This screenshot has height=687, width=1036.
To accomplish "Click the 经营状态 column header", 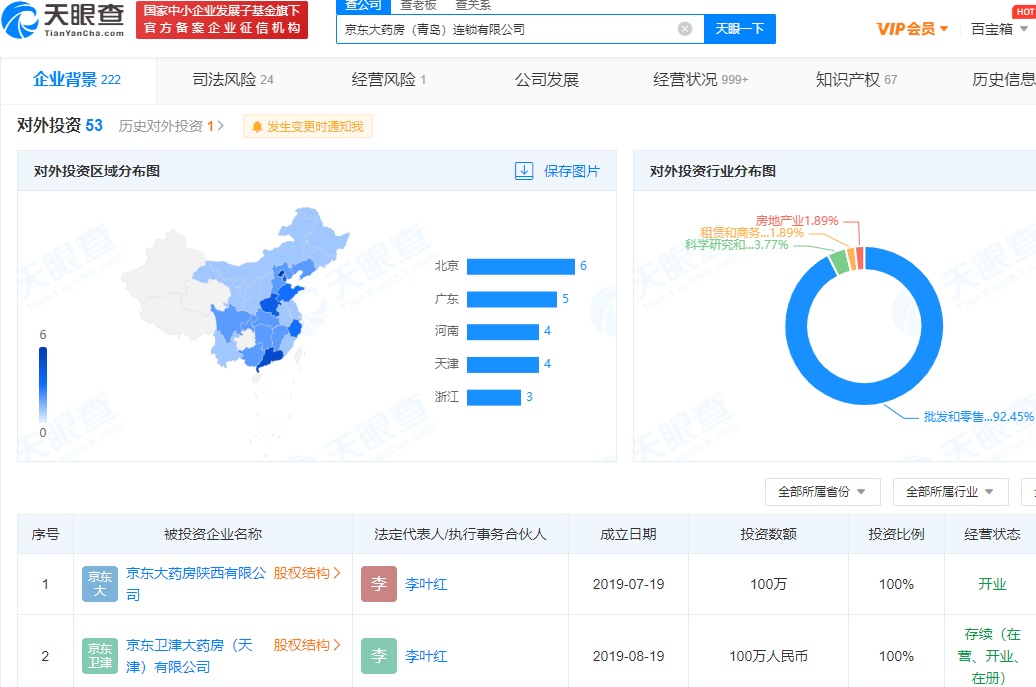I will coord(992,534).
